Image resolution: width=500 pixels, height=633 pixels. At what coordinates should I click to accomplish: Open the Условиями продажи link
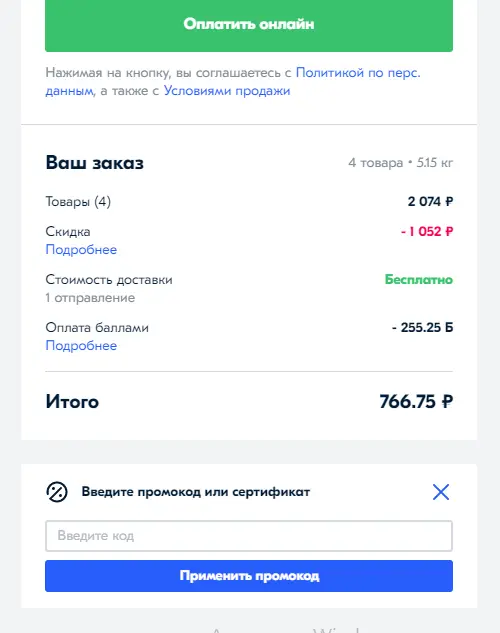coord(227,91)
